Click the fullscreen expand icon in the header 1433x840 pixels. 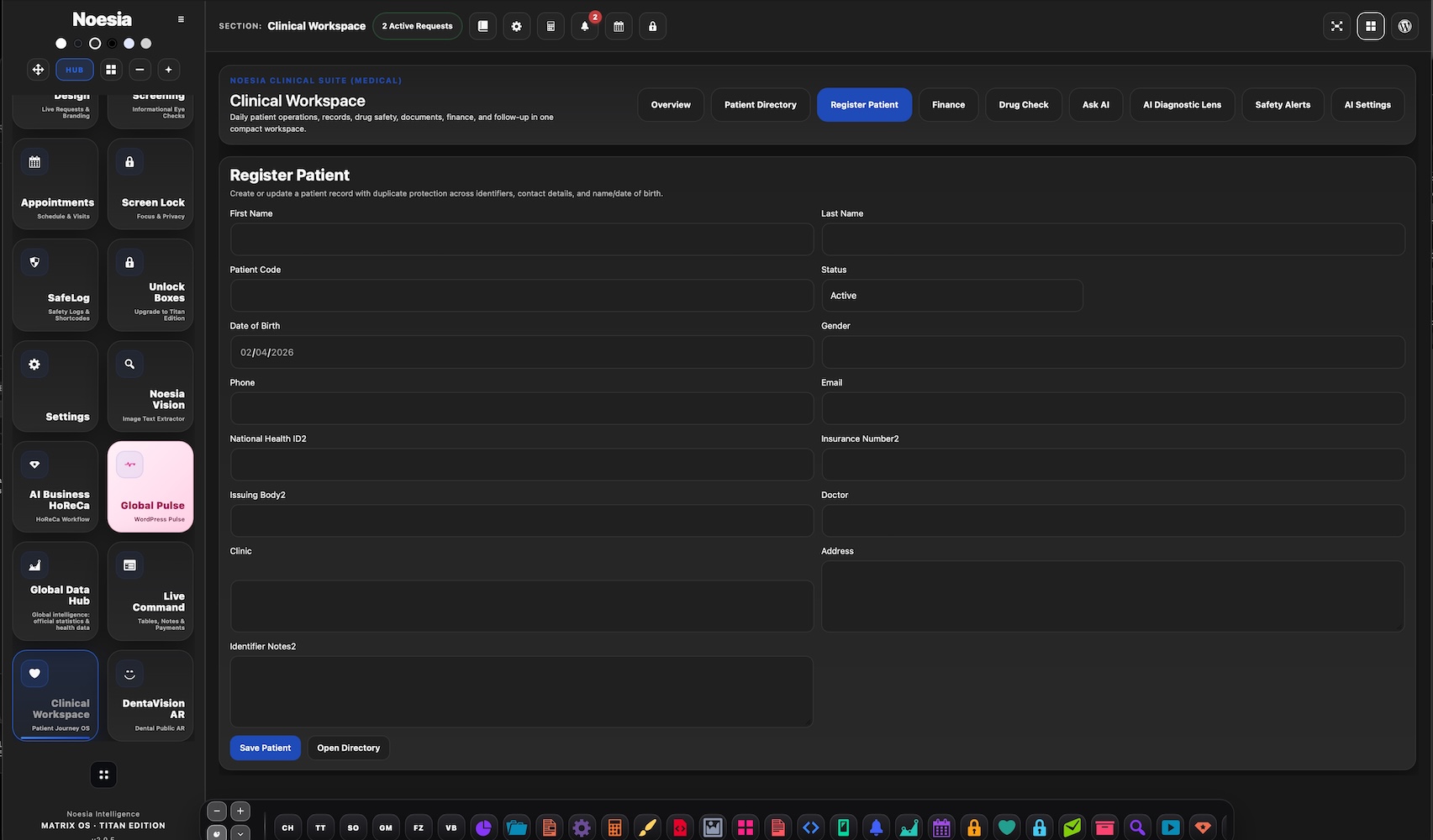[1336, 26]
